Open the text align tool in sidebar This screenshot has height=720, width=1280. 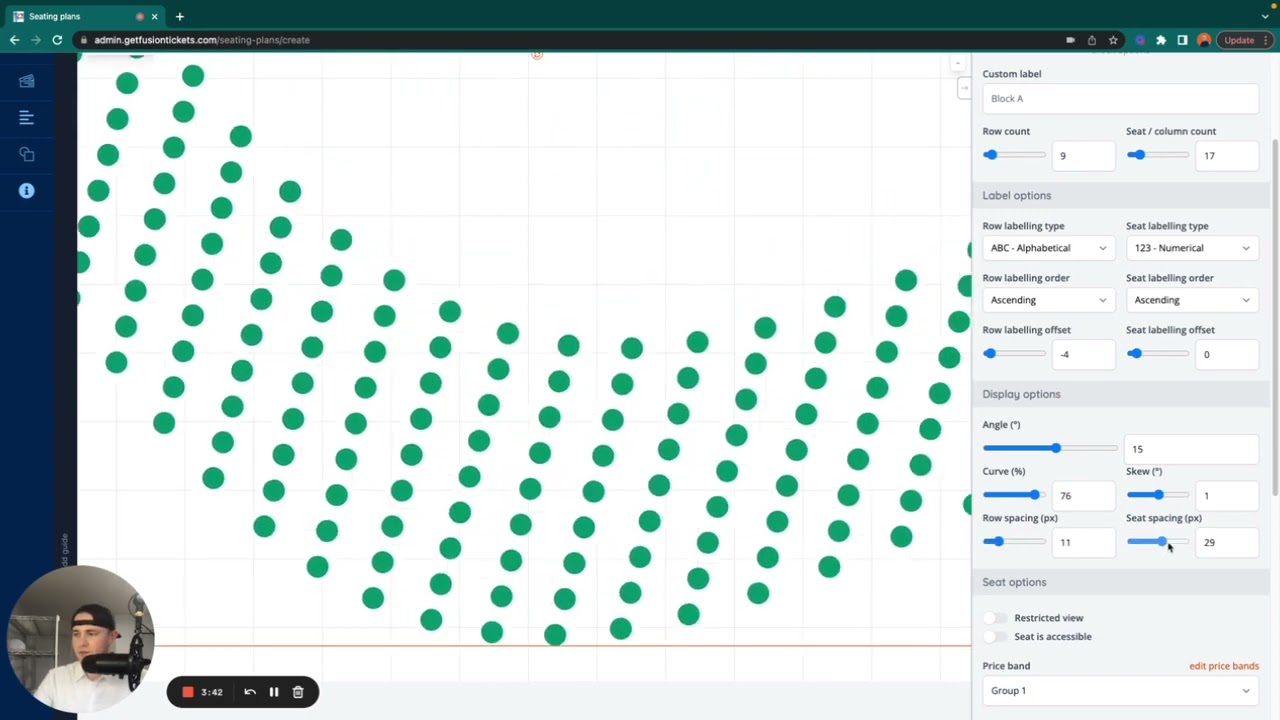pos(27,118)
